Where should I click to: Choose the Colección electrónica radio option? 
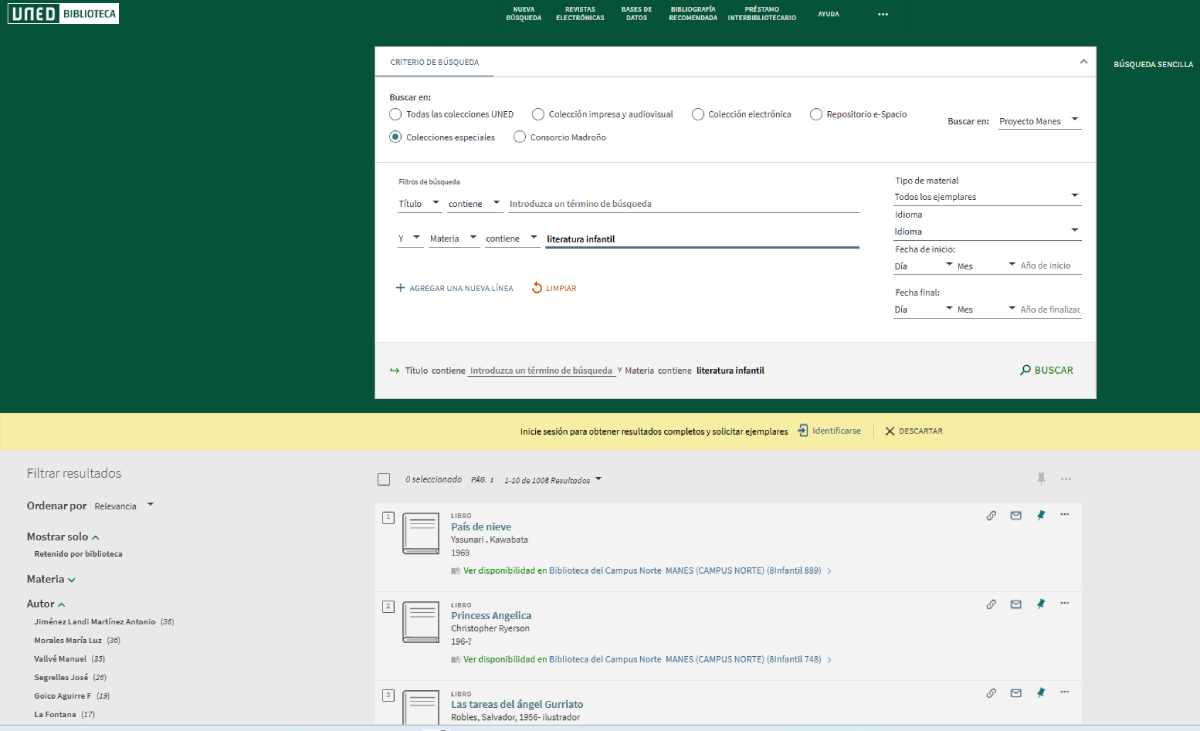click(698, 114)
